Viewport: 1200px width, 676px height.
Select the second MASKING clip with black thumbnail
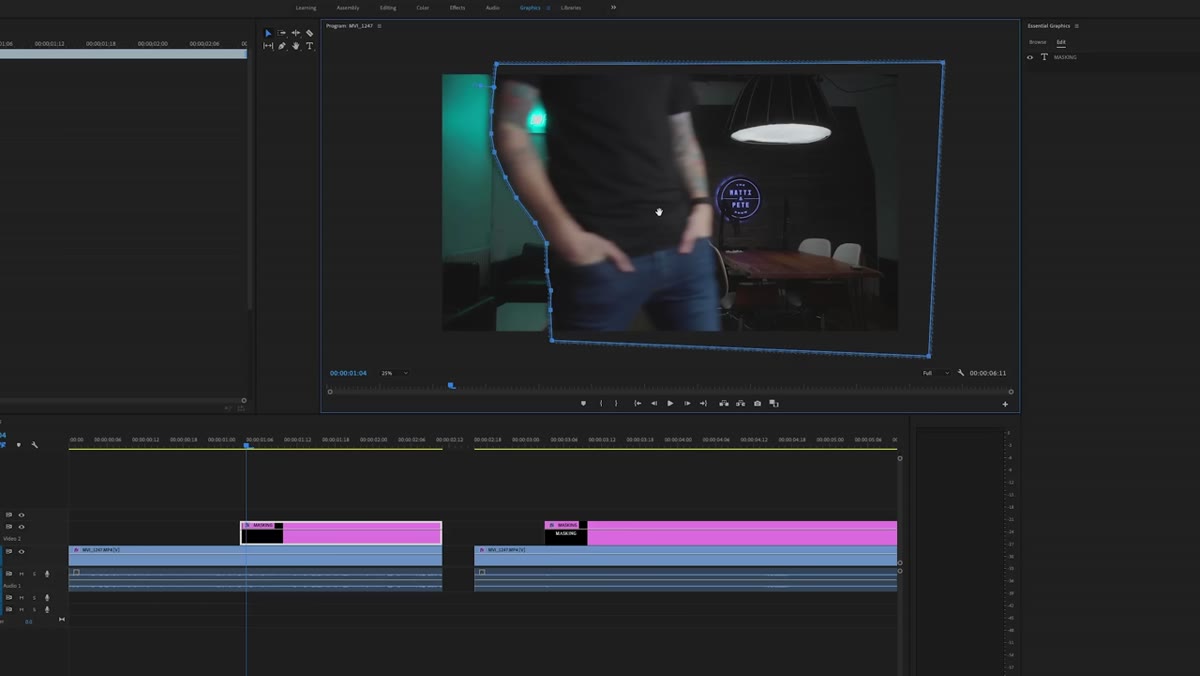coord(721,533)
